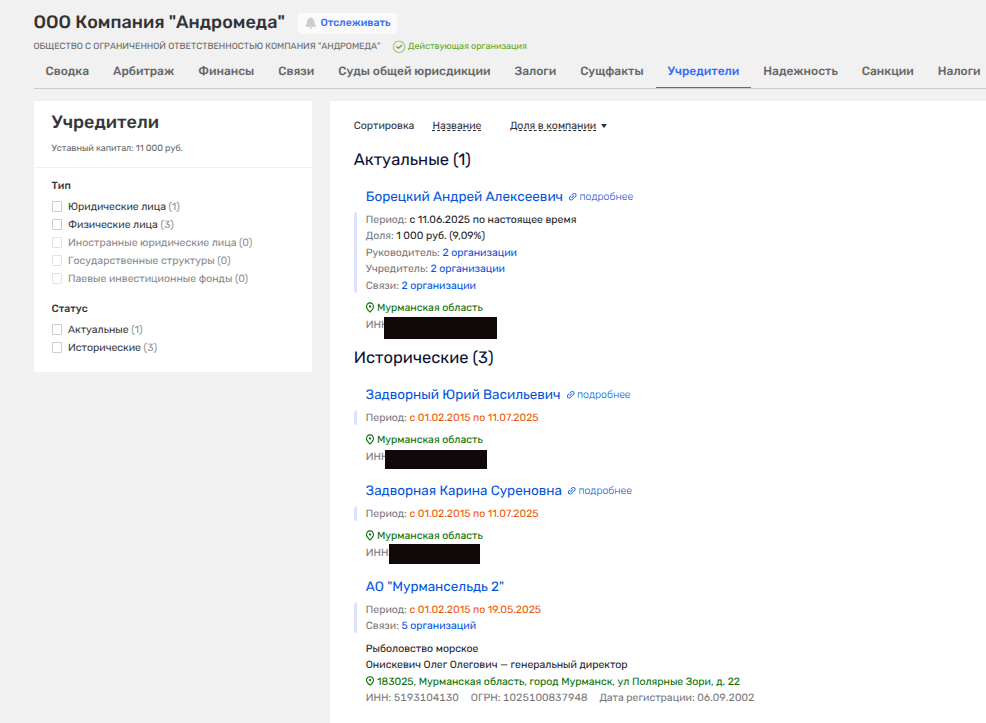Open the Доля в компании sort dropdown
The width and height of the screenshot is (986, 723).
coord(558,126)
